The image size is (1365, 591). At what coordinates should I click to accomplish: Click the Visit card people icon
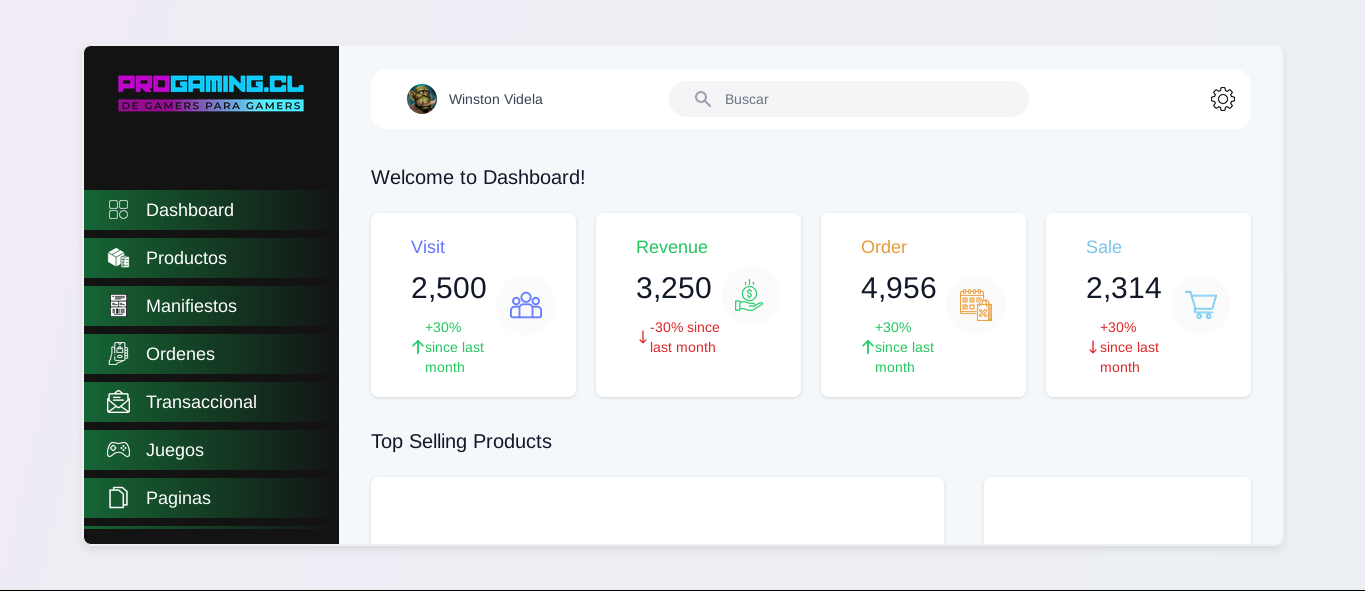[525, 305]
